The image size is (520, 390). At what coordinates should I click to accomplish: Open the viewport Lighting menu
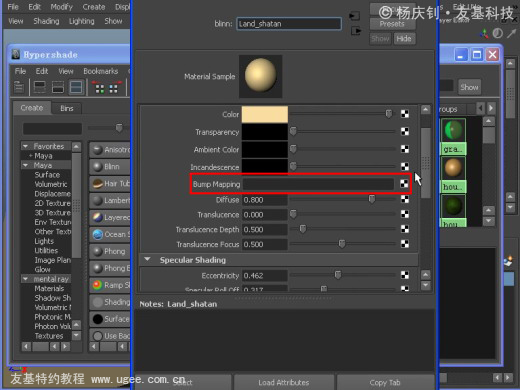pyautogui.click(x=82, y=21)
